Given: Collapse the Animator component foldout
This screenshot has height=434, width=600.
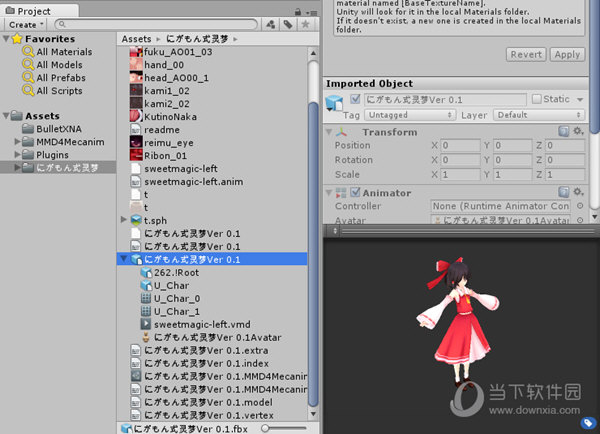Looking at the screenshot, I should coord(329,193).
